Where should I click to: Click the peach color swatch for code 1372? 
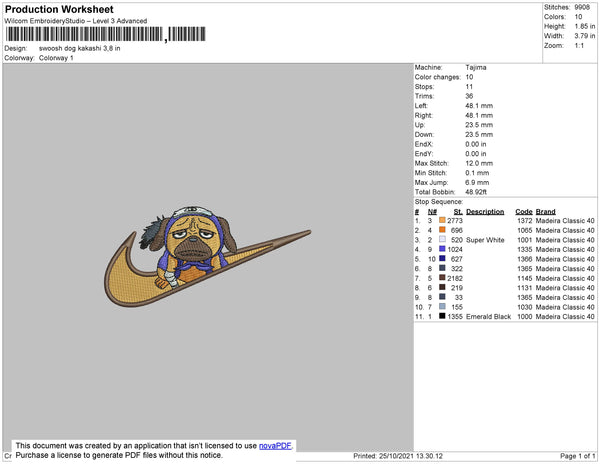point(442,220)
